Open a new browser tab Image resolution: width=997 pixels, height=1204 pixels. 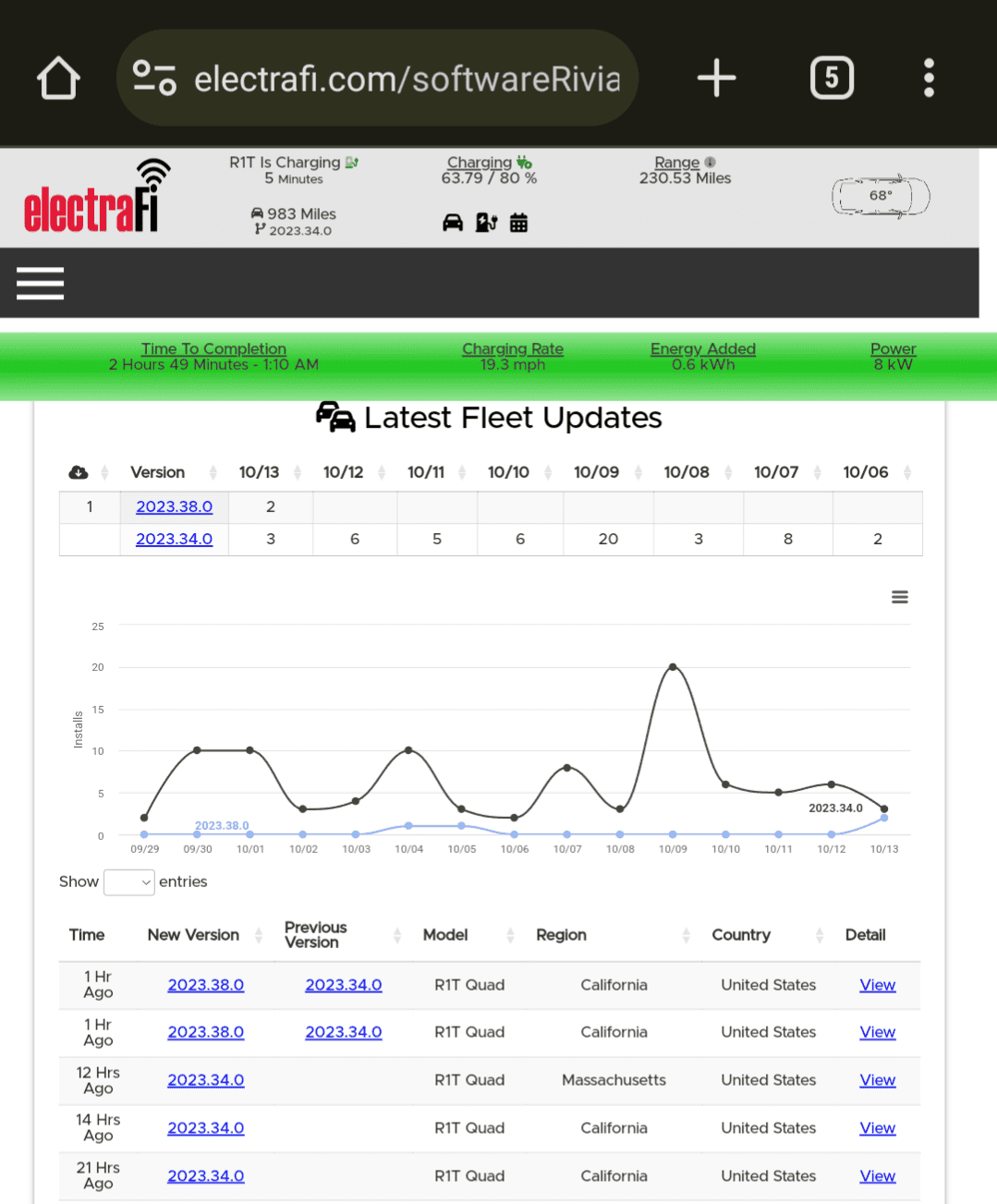click(716, 78)
